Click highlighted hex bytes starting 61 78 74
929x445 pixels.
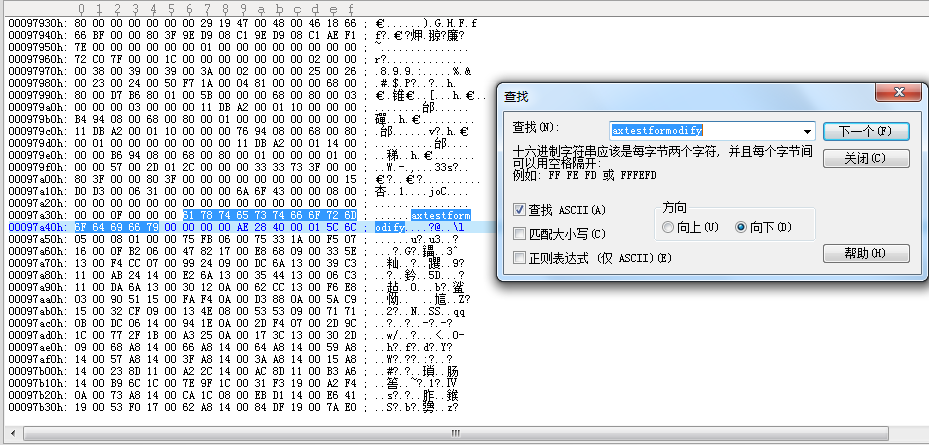pyautogui.click(x=270, y=215)
